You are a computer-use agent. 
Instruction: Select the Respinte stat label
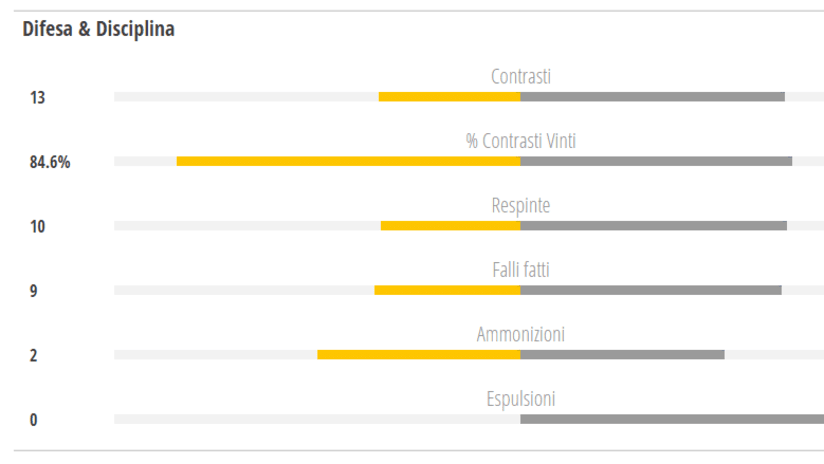521,205
